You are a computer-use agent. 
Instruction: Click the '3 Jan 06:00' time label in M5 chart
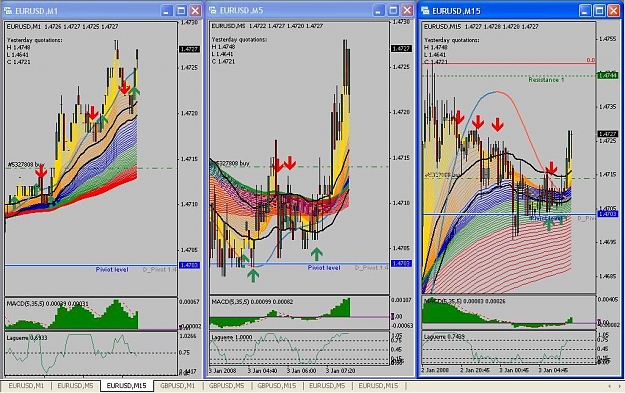point(301,371)
